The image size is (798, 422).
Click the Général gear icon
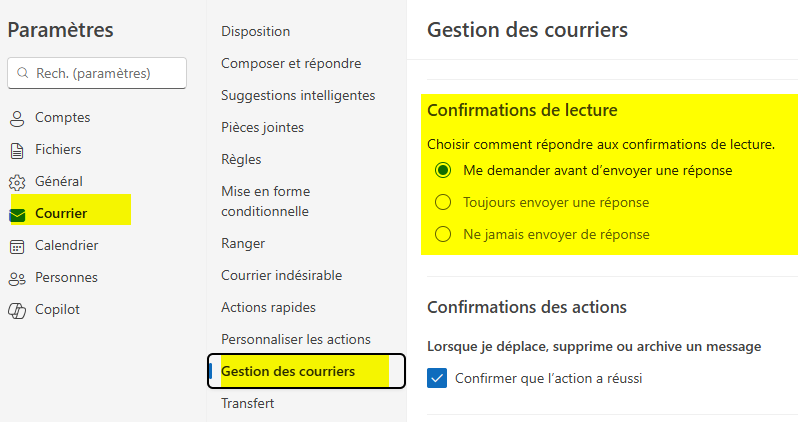(x=17, y=182)
